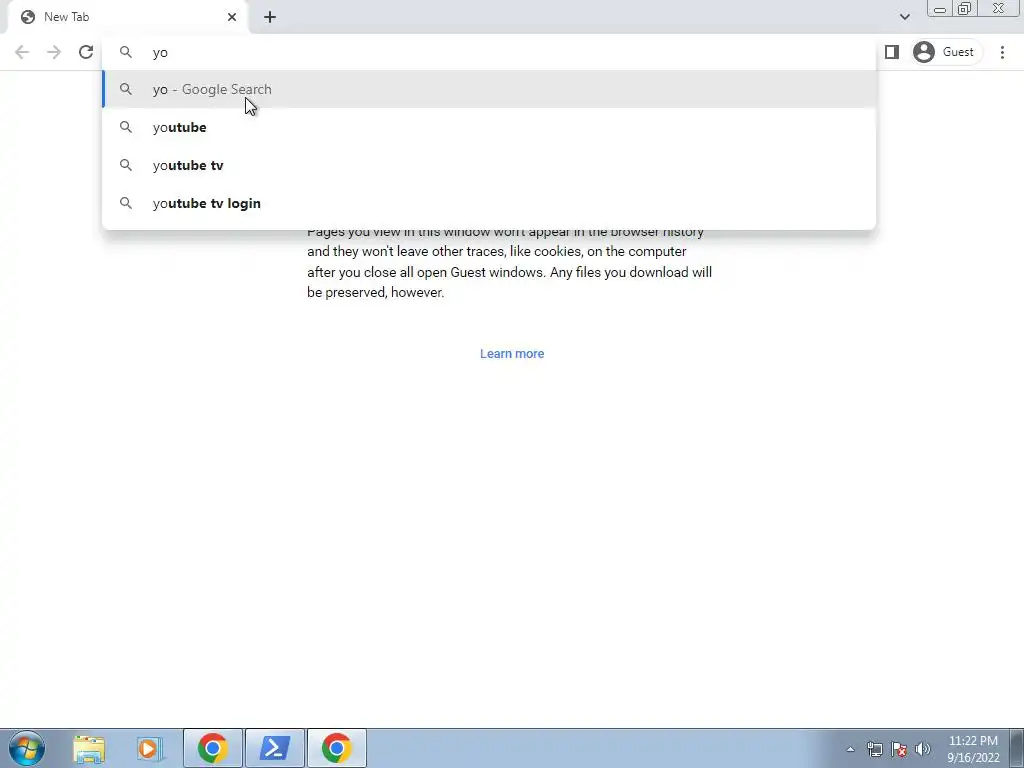Open PowerShell from the taskbar

(x=275, y=748)
